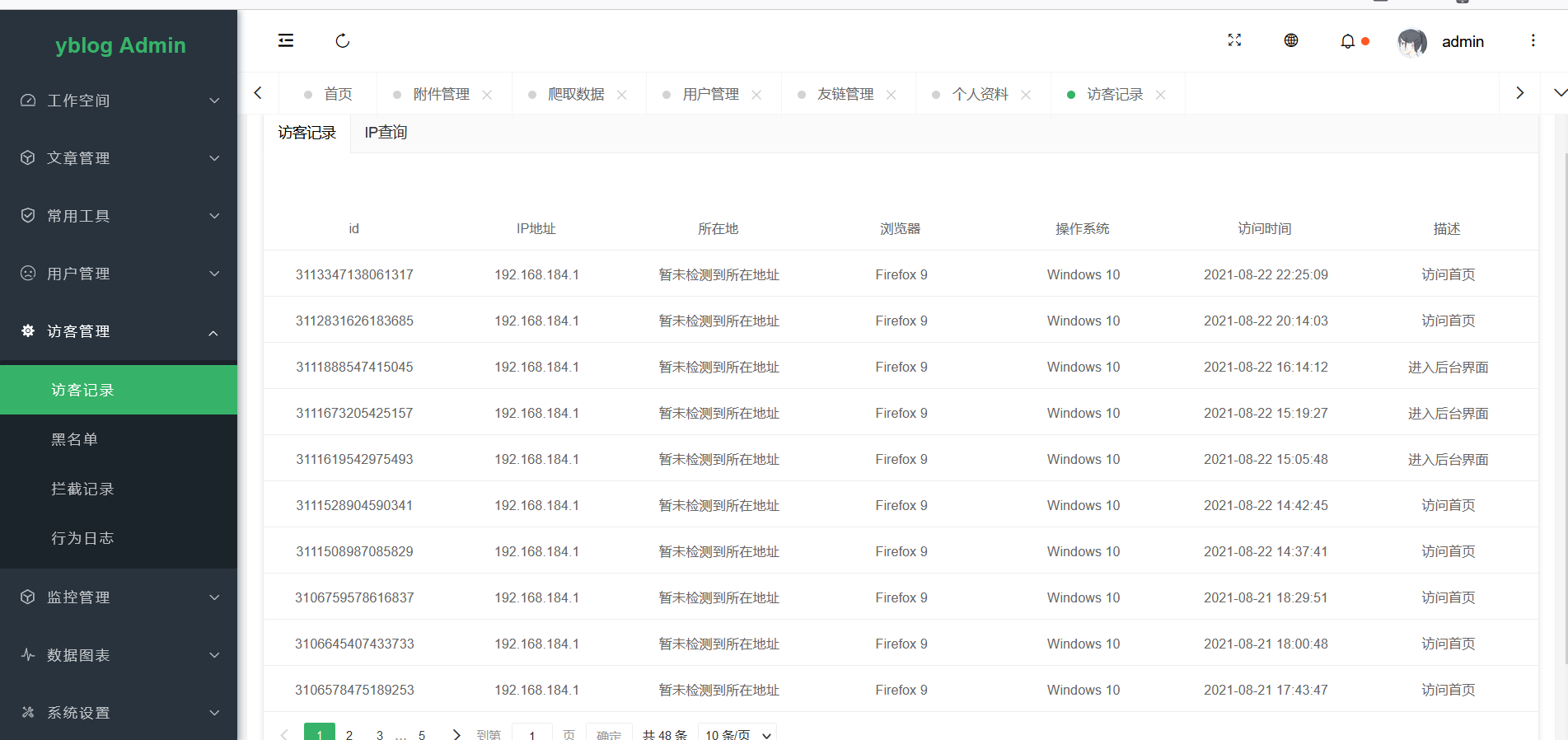Screen dimensions: 1568x740
Task: Collapse the sidebar with the menu fold icon
Action: point(286,40)
